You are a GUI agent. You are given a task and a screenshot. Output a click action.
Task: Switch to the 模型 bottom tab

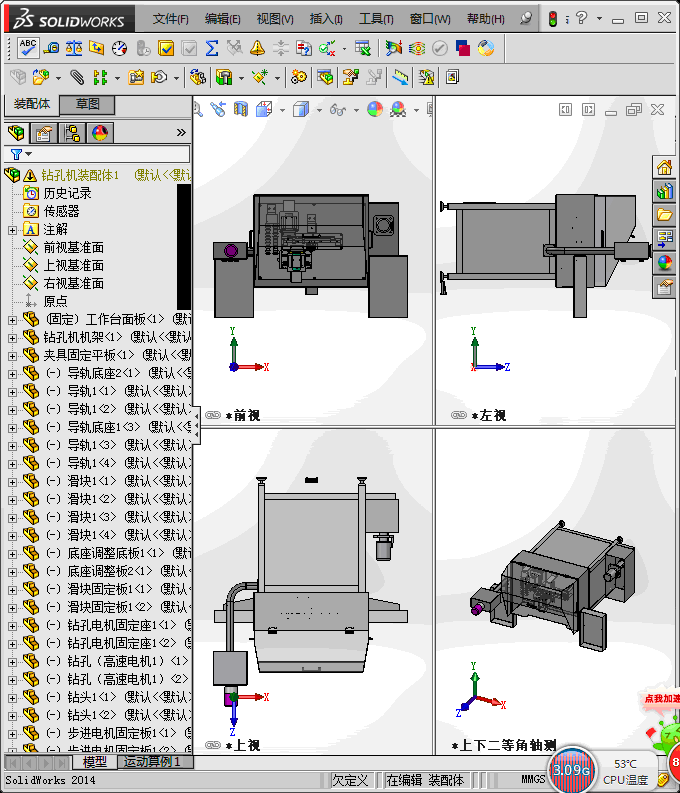point(94,762)
